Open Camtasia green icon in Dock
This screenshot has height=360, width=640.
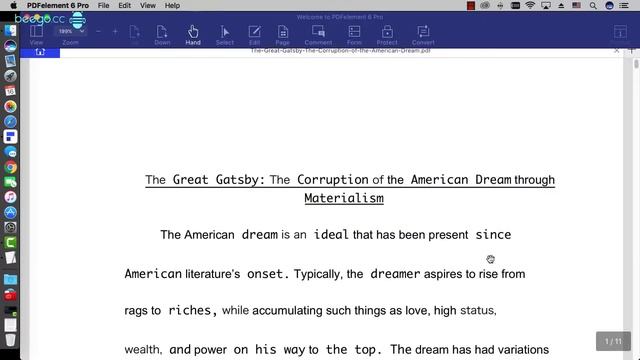click(10, 242)
